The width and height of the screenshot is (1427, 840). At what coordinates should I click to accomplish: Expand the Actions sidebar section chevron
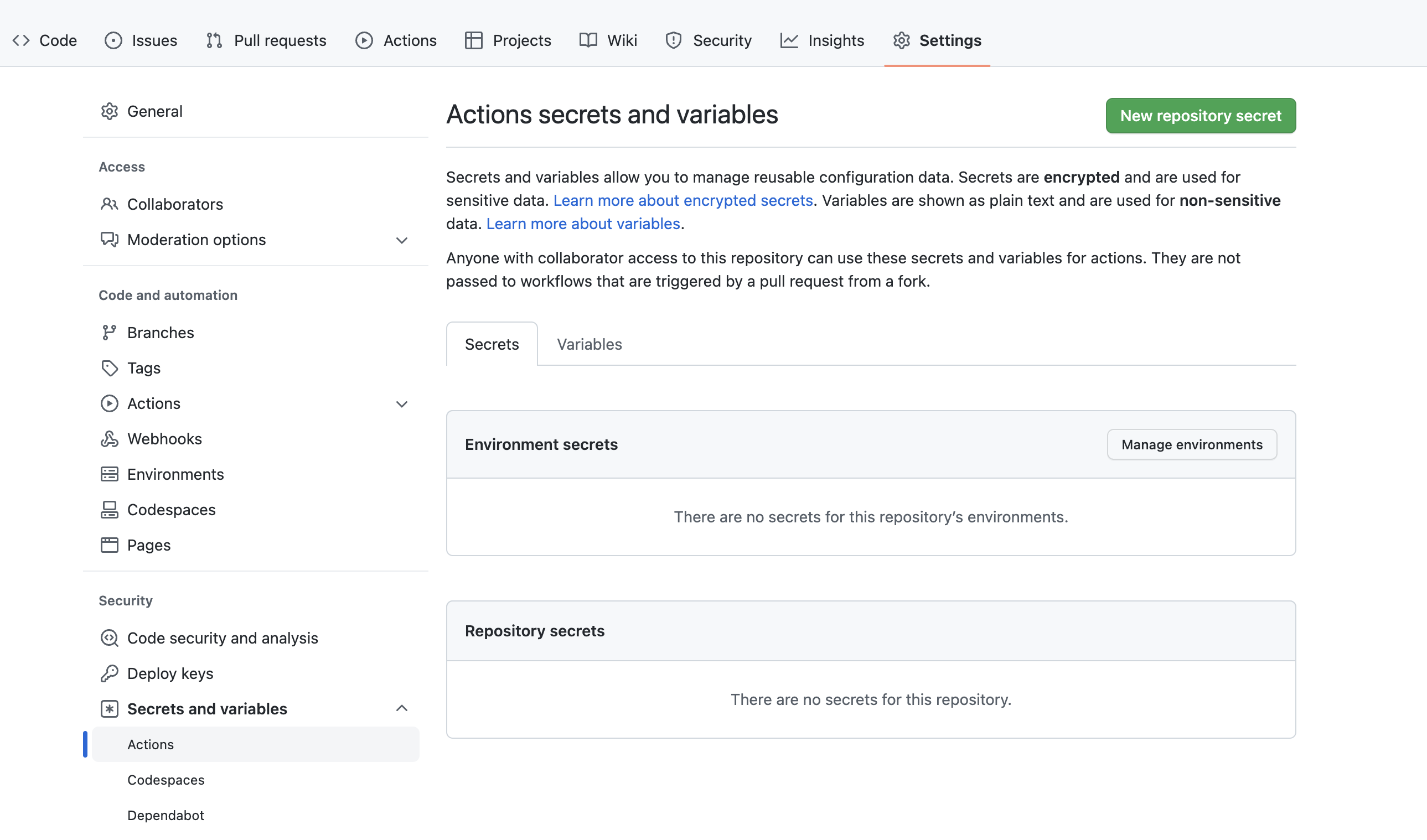pos(401,403)
